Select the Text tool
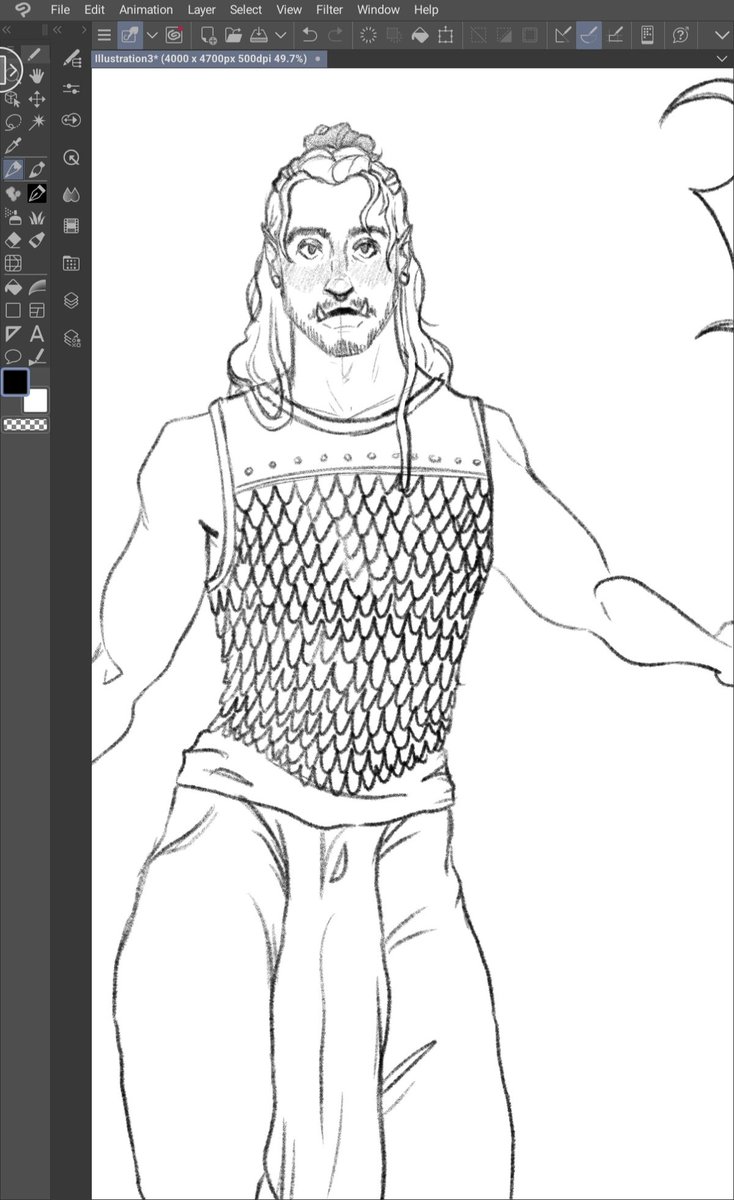 pos(37,334)
